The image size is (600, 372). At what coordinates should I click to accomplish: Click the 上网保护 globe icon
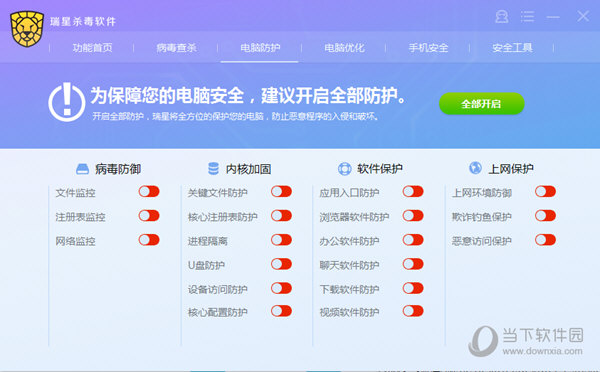click(475, 168)
